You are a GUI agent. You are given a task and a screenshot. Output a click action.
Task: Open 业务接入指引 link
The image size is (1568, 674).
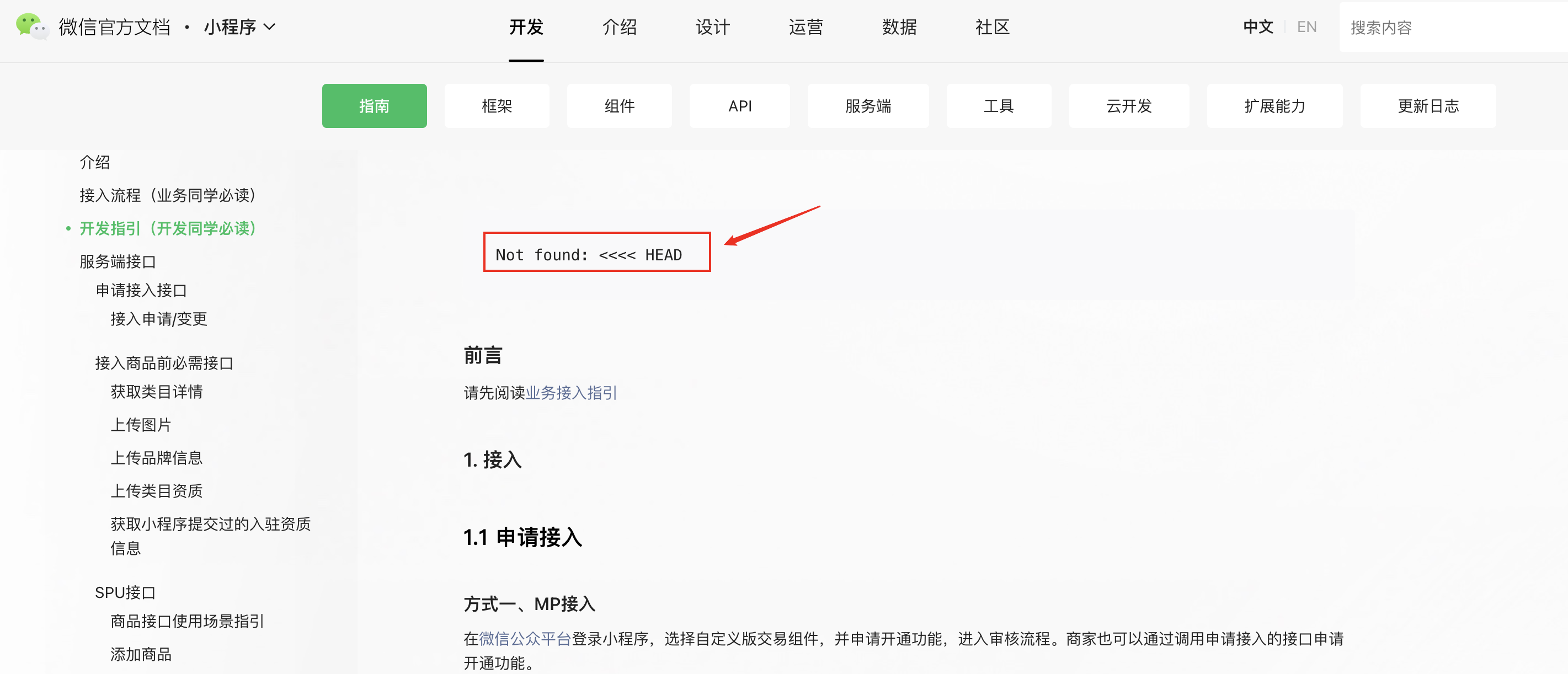pos(571,393)
